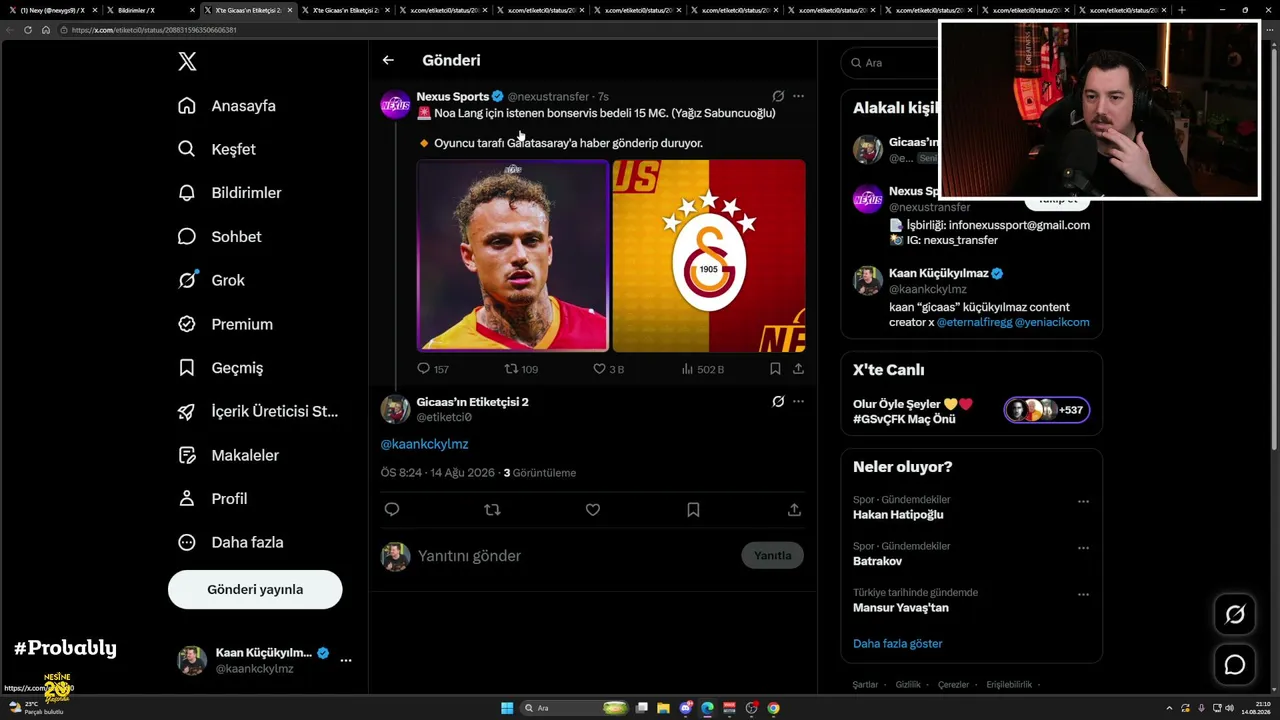Open the floating messages chat button

pos(1235,665)
